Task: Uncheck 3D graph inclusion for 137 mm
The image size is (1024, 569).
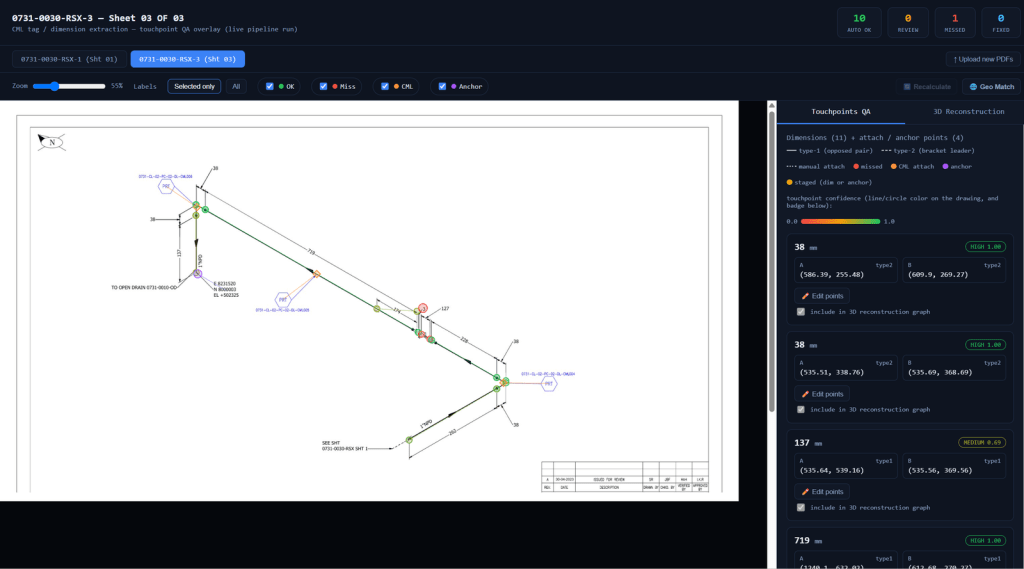Action: click(x=801, y=508)
